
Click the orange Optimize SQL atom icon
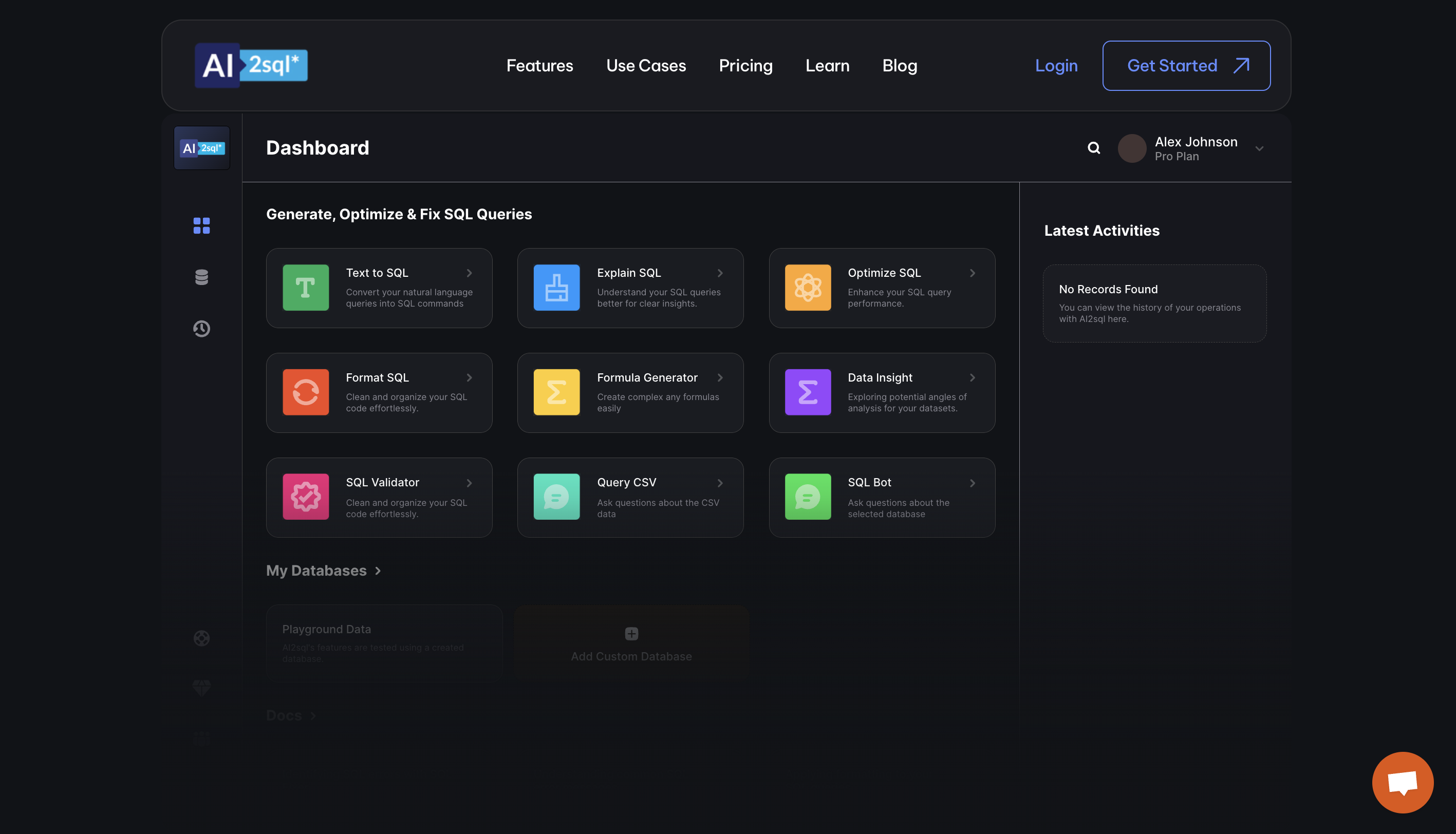[807, 288]
